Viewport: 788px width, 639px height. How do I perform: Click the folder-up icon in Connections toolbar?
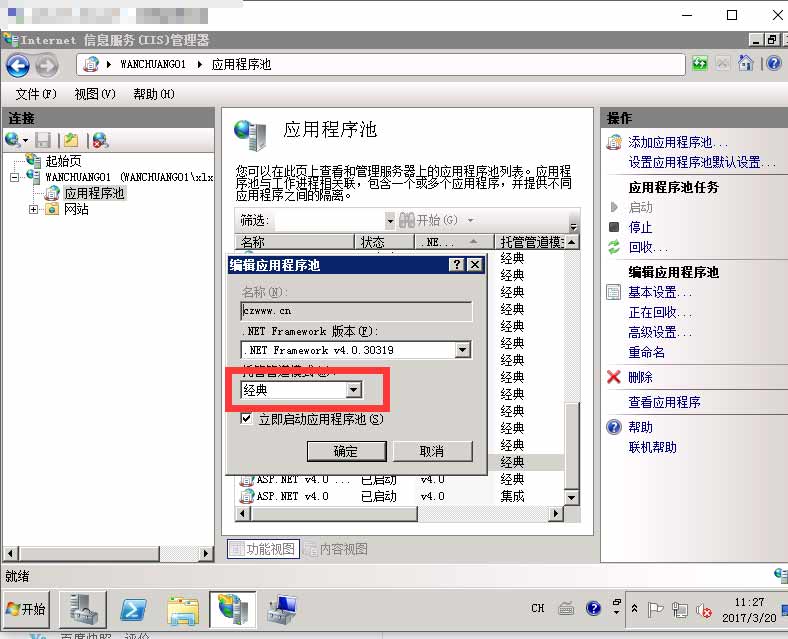pyautogui.click(x=71, y=140)
